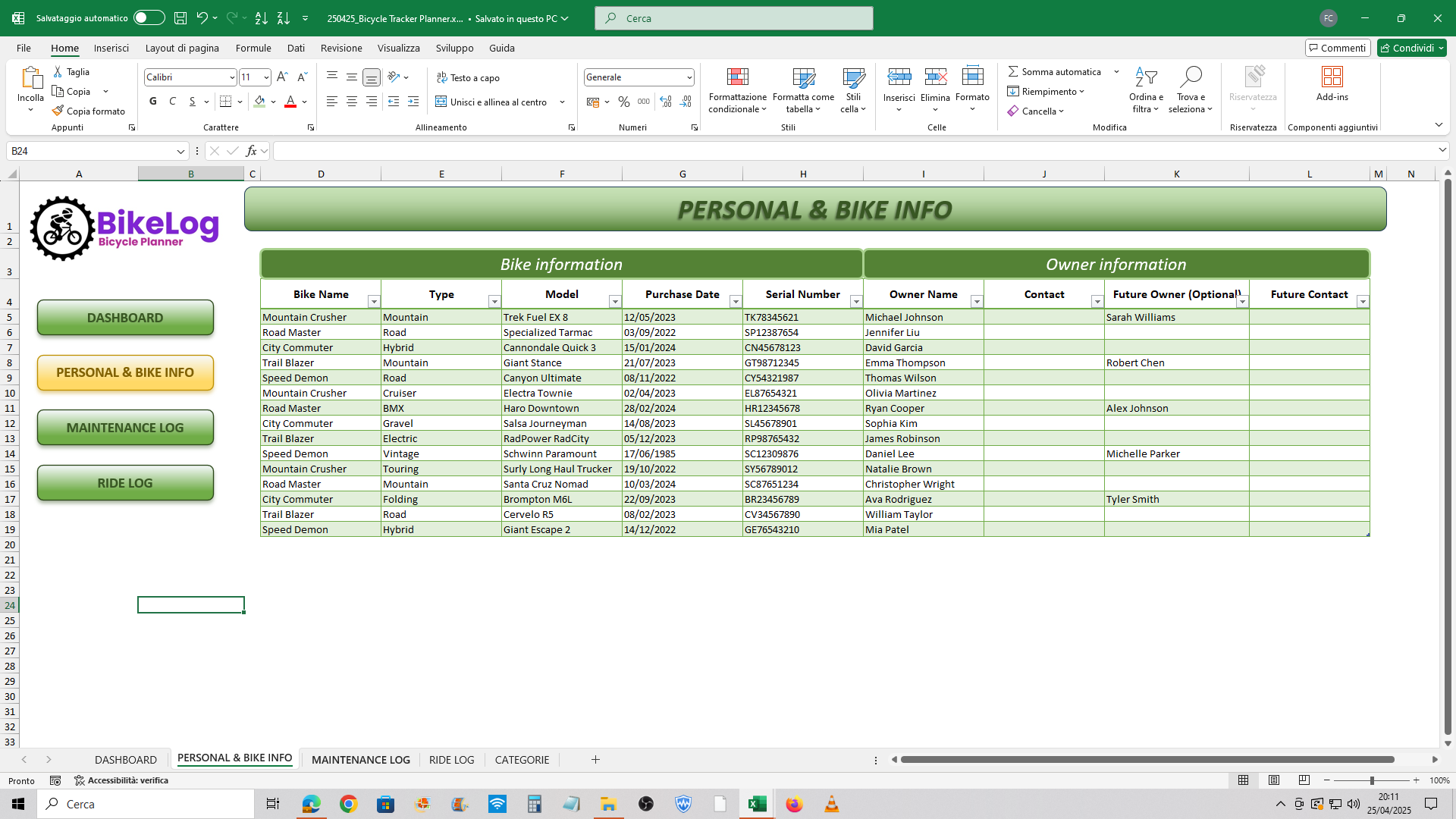Image resolution: width=1456 pixels, height=819 pixels.
Task: Switch to Page Layout view in status bar
Action: tap(1274, 780)
